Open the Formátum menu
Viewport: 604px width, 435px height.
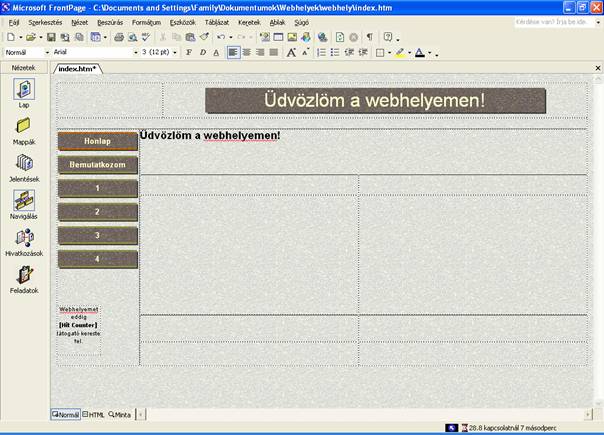pyautogui.click(x=146, y=21)
